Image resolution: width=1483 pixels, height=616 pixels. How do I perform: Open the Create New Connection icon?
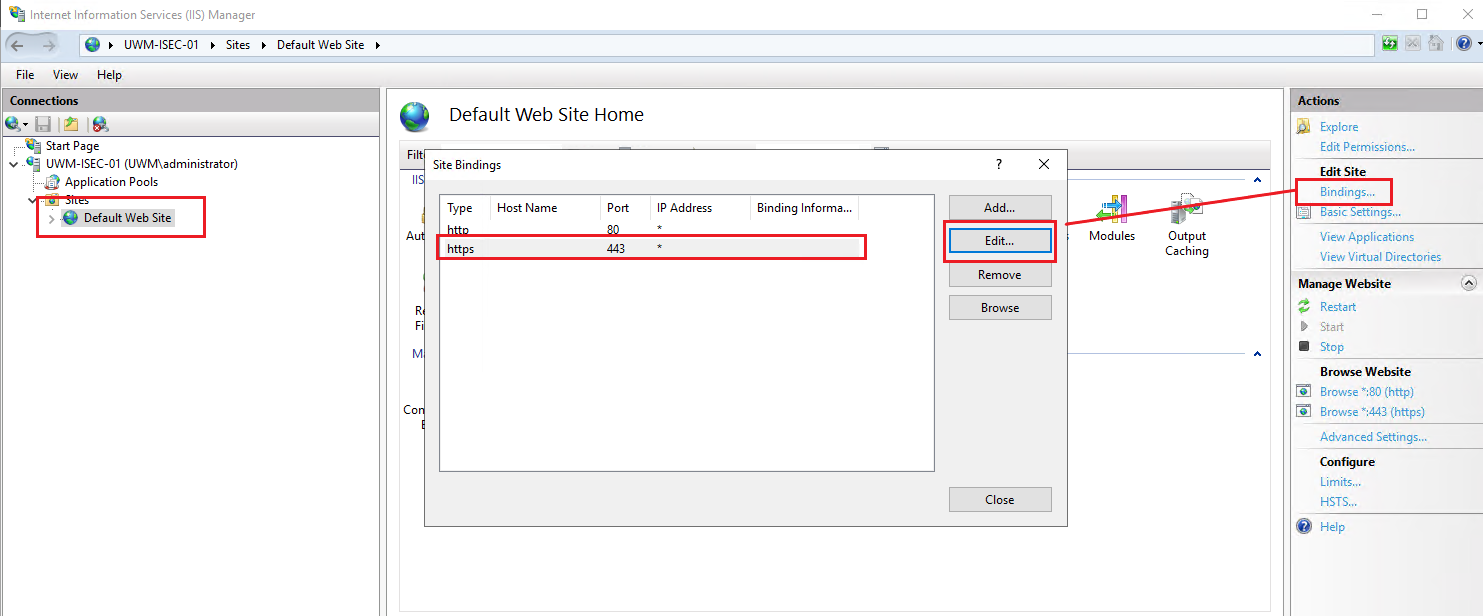click(x=15, y=123)
